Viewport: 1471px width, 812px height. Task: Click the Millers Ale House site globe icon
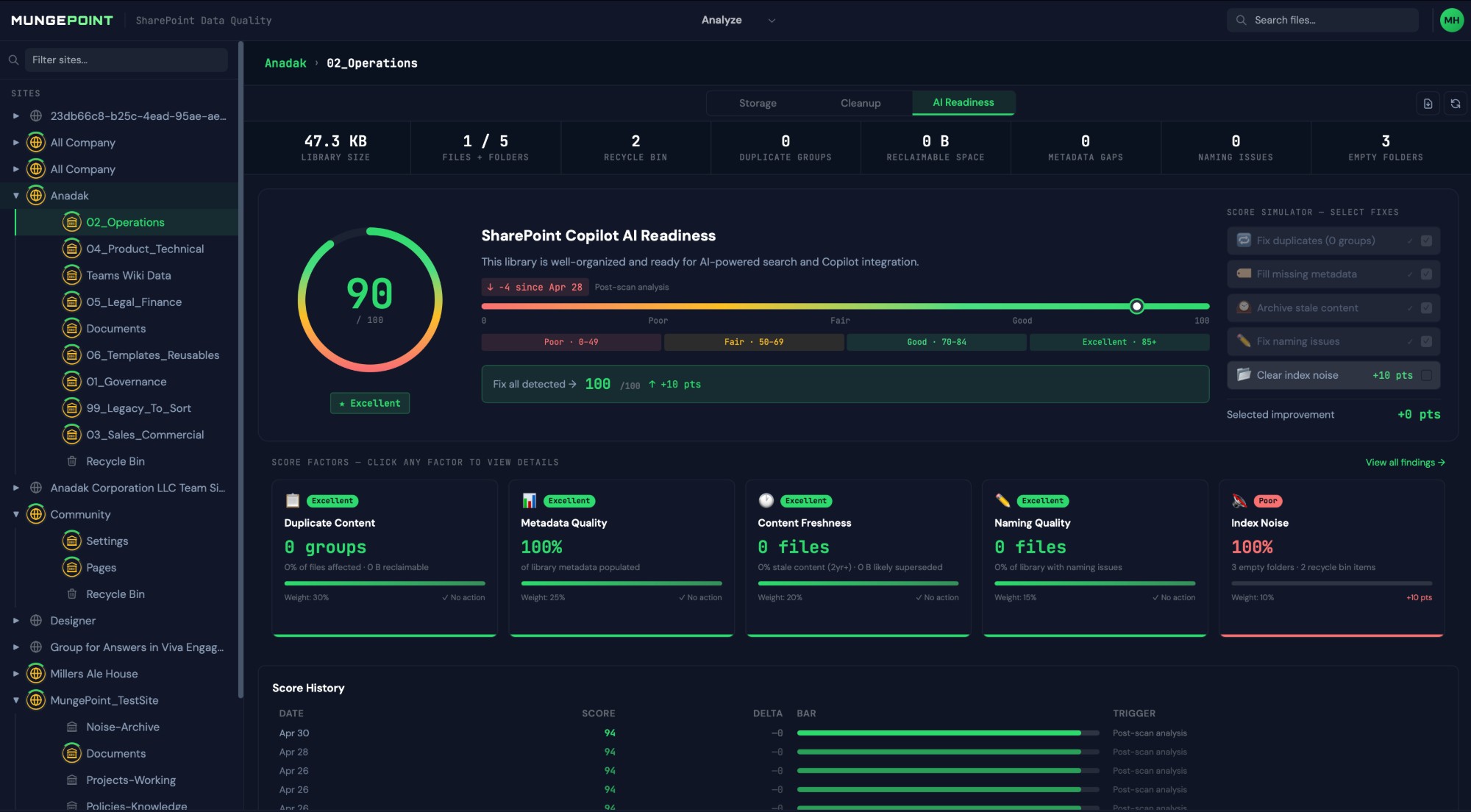pyautogui.click(x=35, y=674)
